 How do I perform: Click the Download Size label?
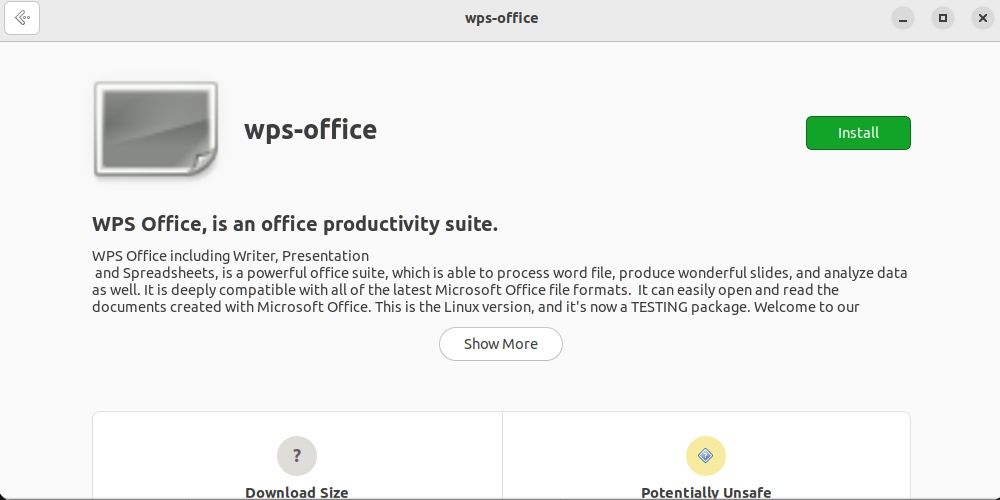point(297,492)
